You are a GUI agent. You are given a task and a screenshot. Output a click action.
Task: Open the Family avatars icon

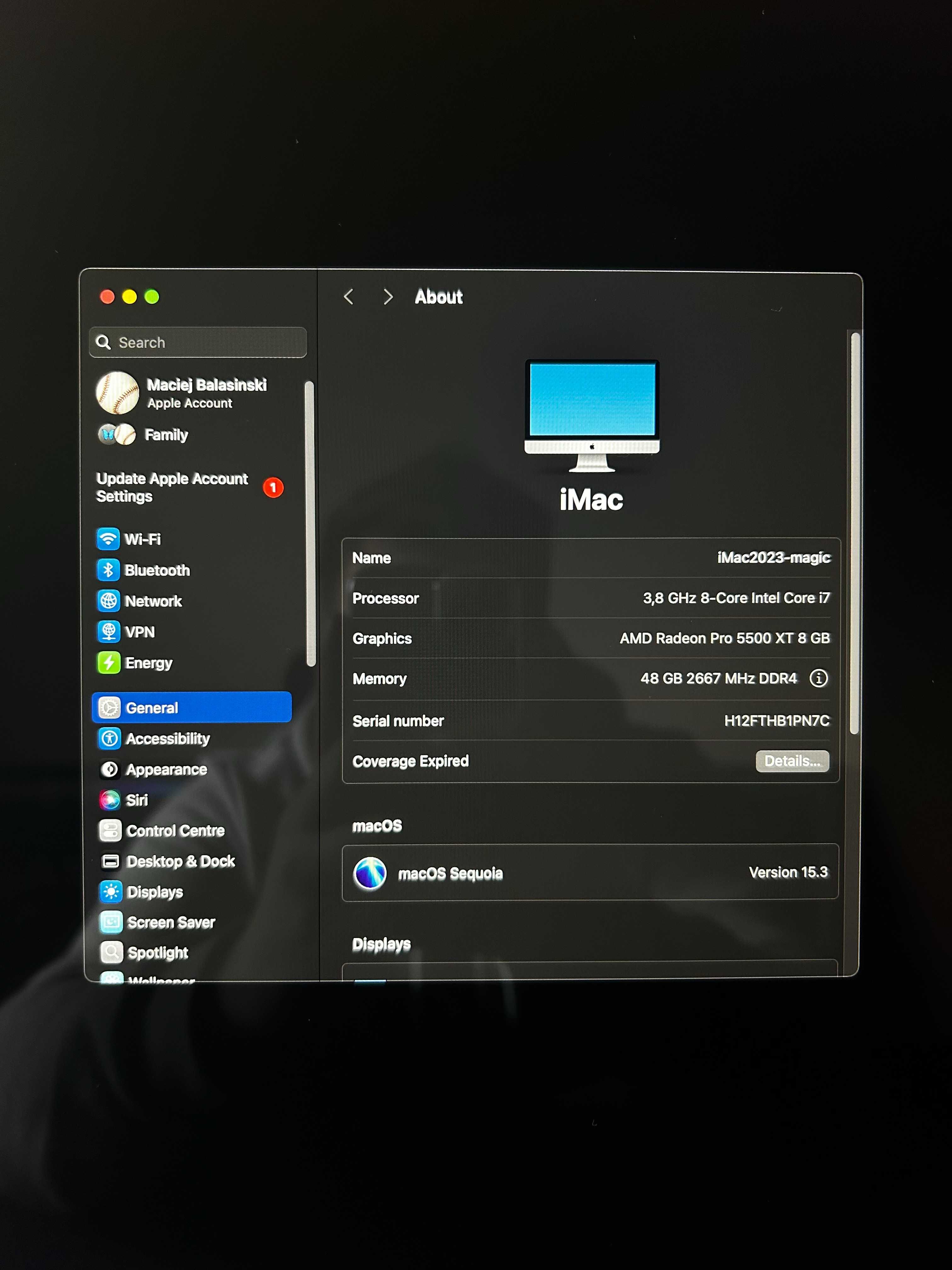tap(117, 435)
